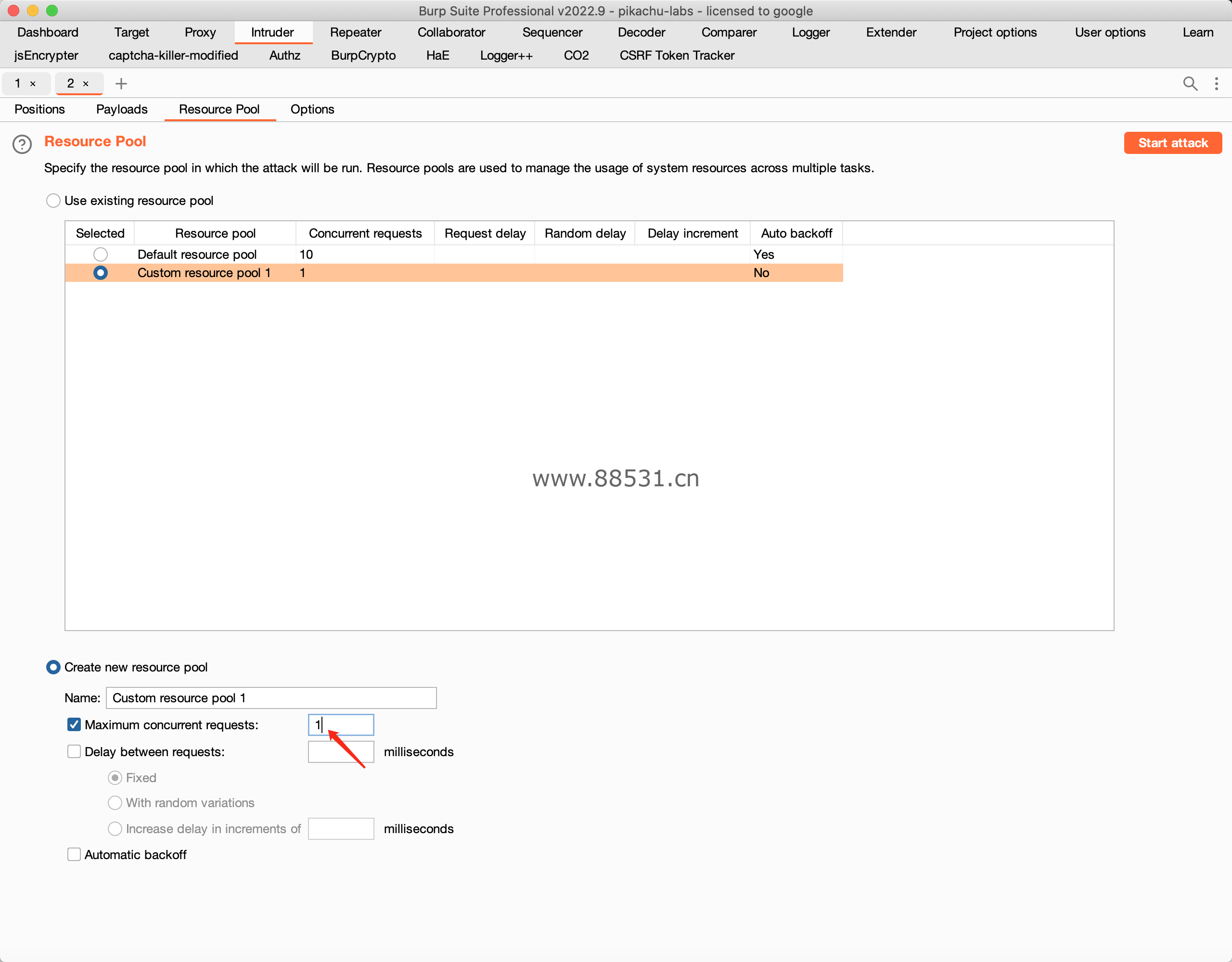Select the 'Default resource pool' name cell
The width and height of the screenshot is (1232, 962).
(x=215, y=254)
